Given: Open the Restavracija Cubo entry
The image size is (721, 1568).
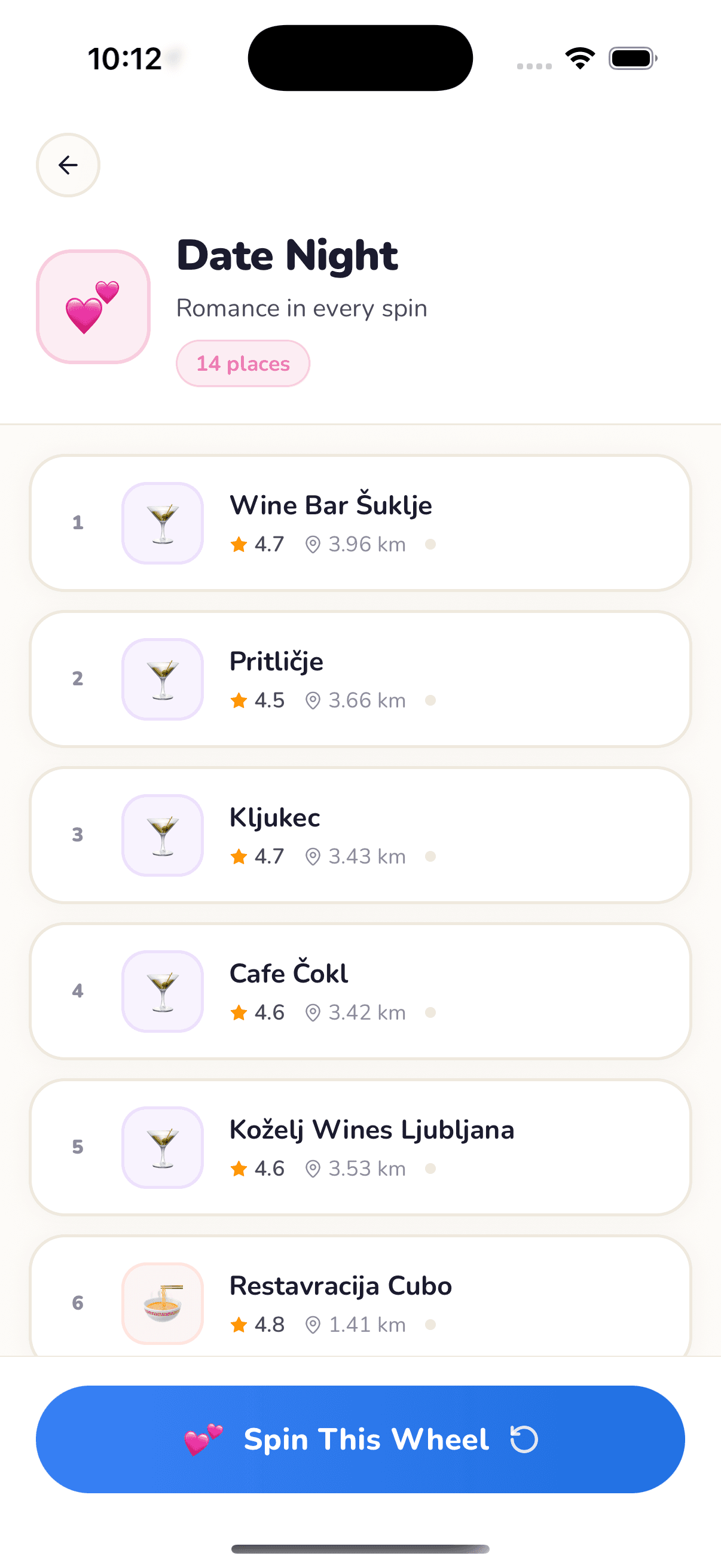Looking at the screenshot, I should click(360, 1297).
